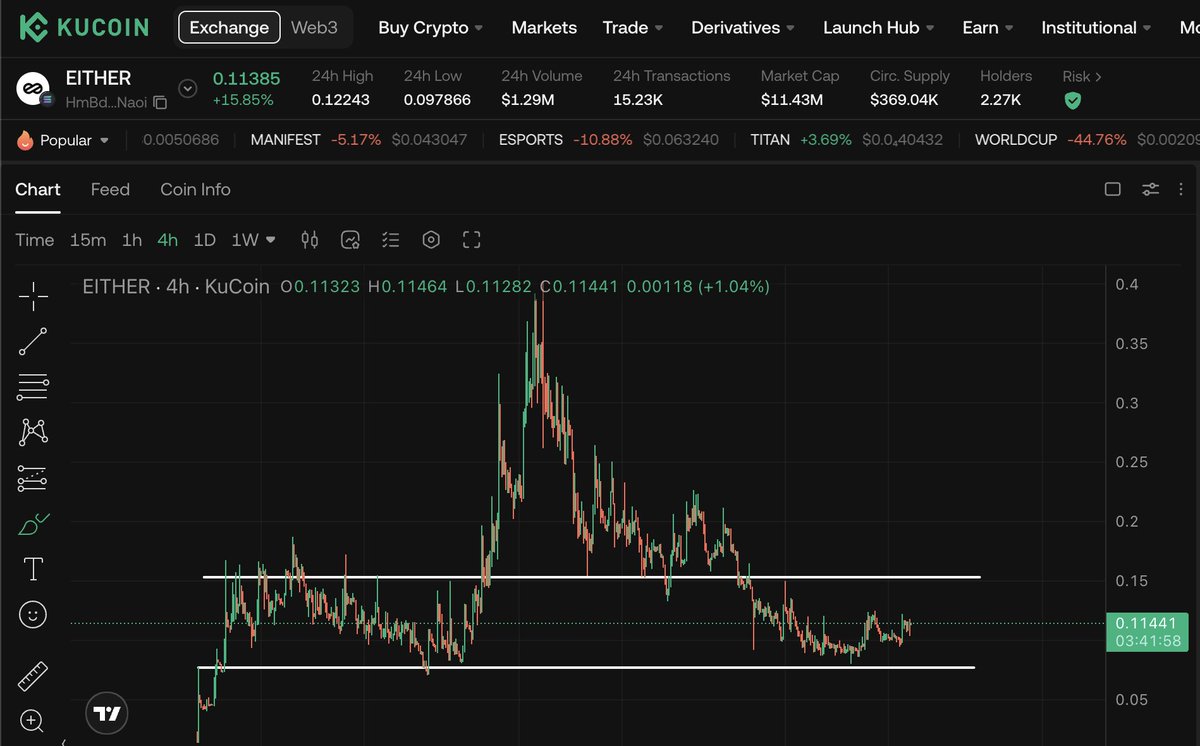This screenshot has height=746, width=1200.
Task: Open the WORLDCUP ticker entry
Action: [x=1086, y=140]
